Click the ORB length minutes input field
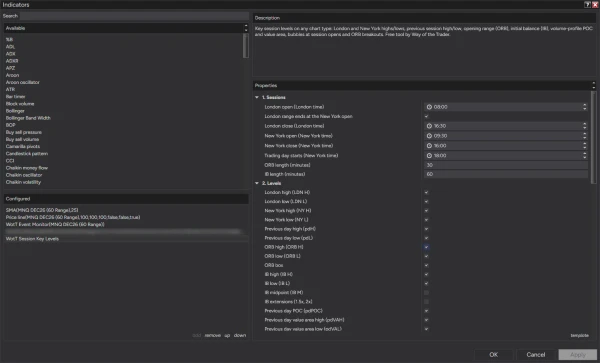This screenshot has height=363, width=600. click(x=506, y=165)
